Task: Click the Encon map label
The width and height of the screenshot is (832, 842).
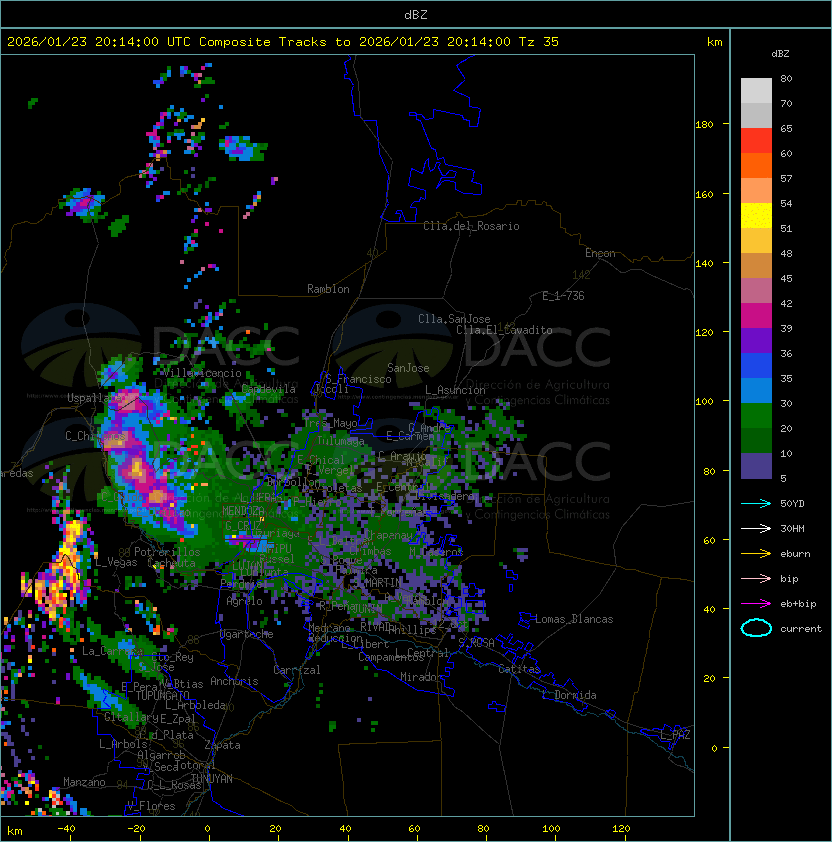Action: tap(600, 253)
